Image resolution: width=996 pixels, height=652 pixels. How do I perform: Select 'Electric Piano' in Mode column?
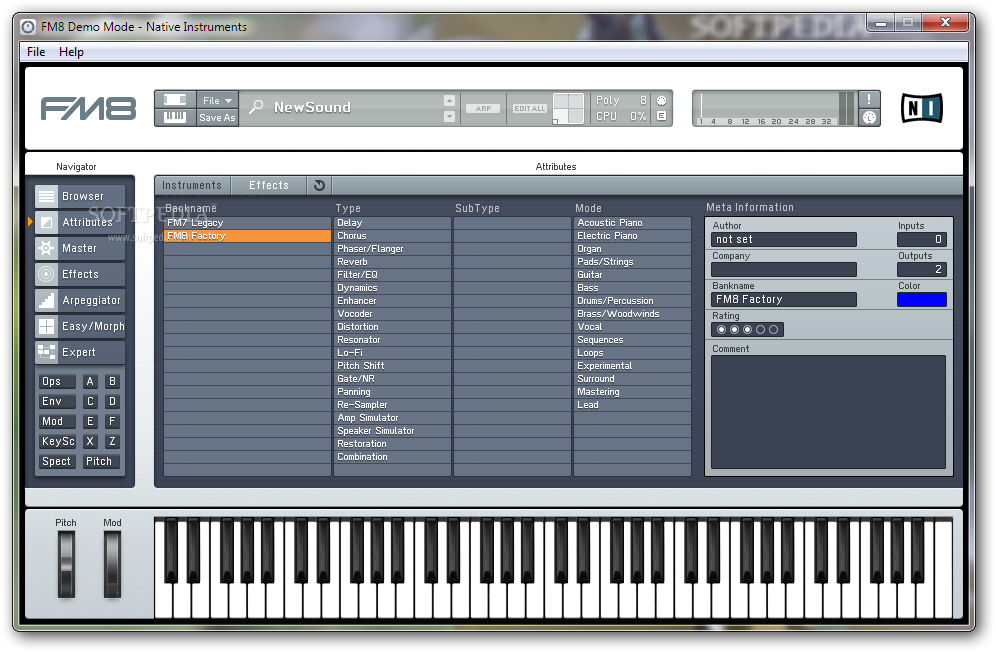[632, 236]
